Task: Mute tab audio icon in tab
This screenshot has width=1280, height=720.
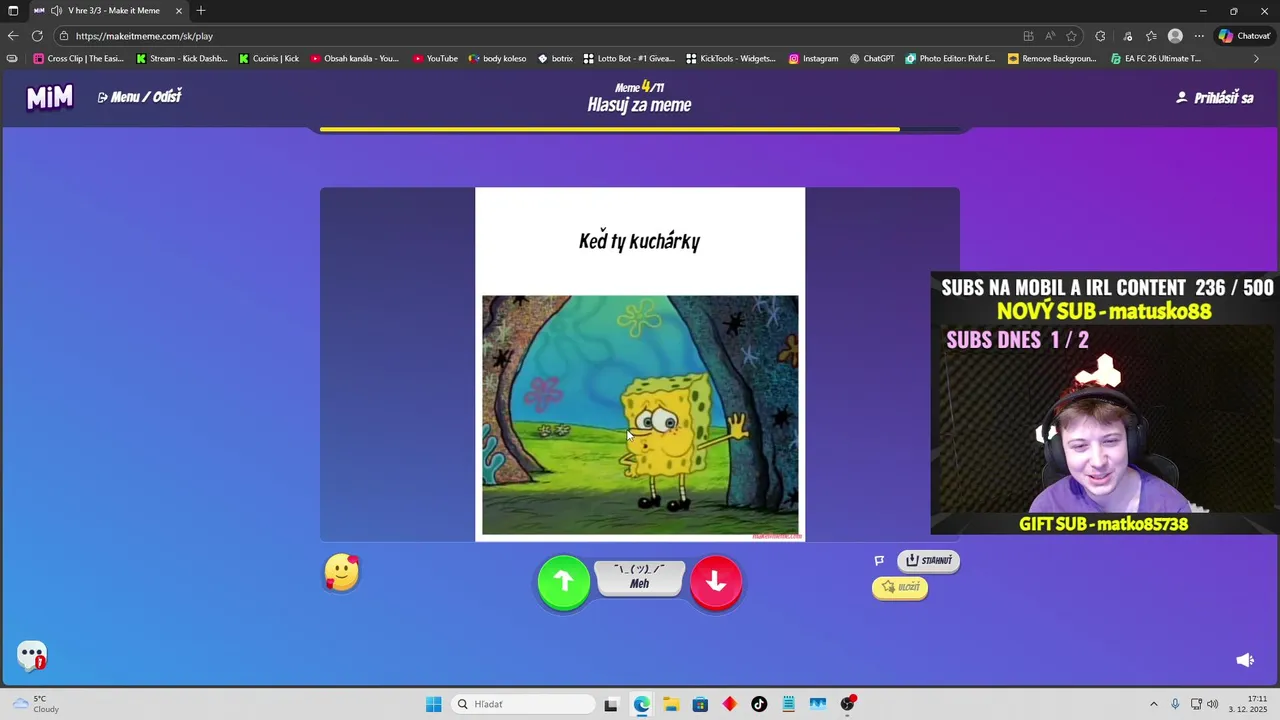Action: coord(56,11)
